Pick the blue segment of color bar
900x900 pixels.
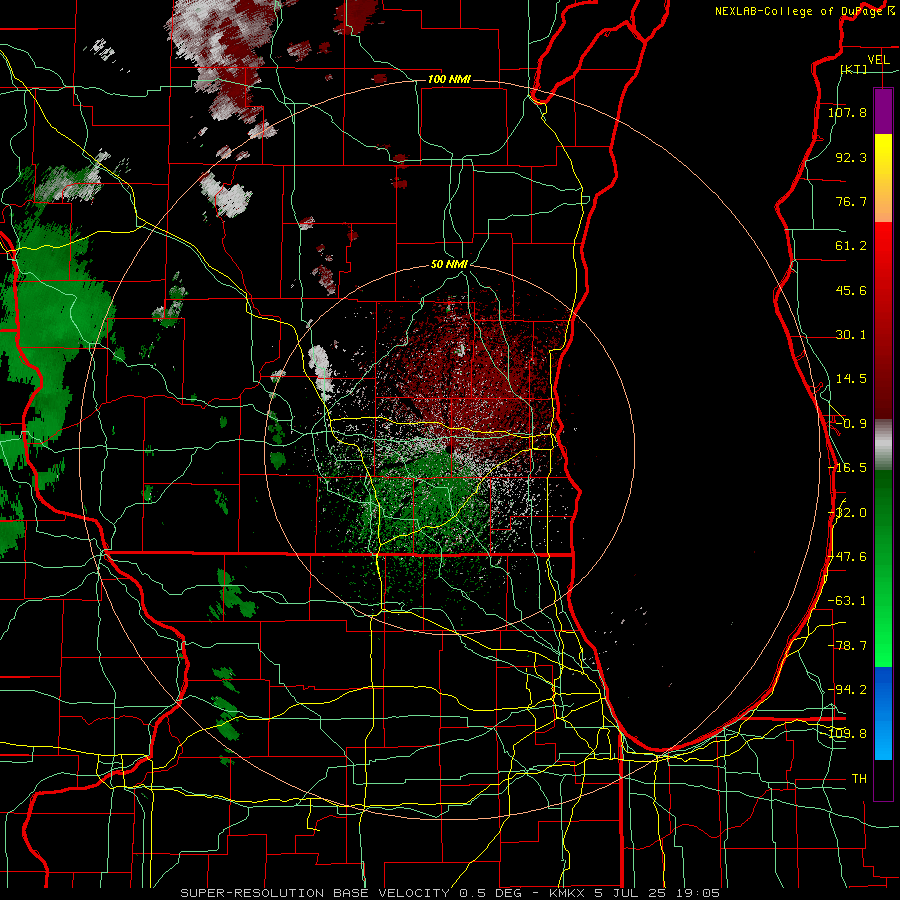pyautogui.click(x=883, y=713)
